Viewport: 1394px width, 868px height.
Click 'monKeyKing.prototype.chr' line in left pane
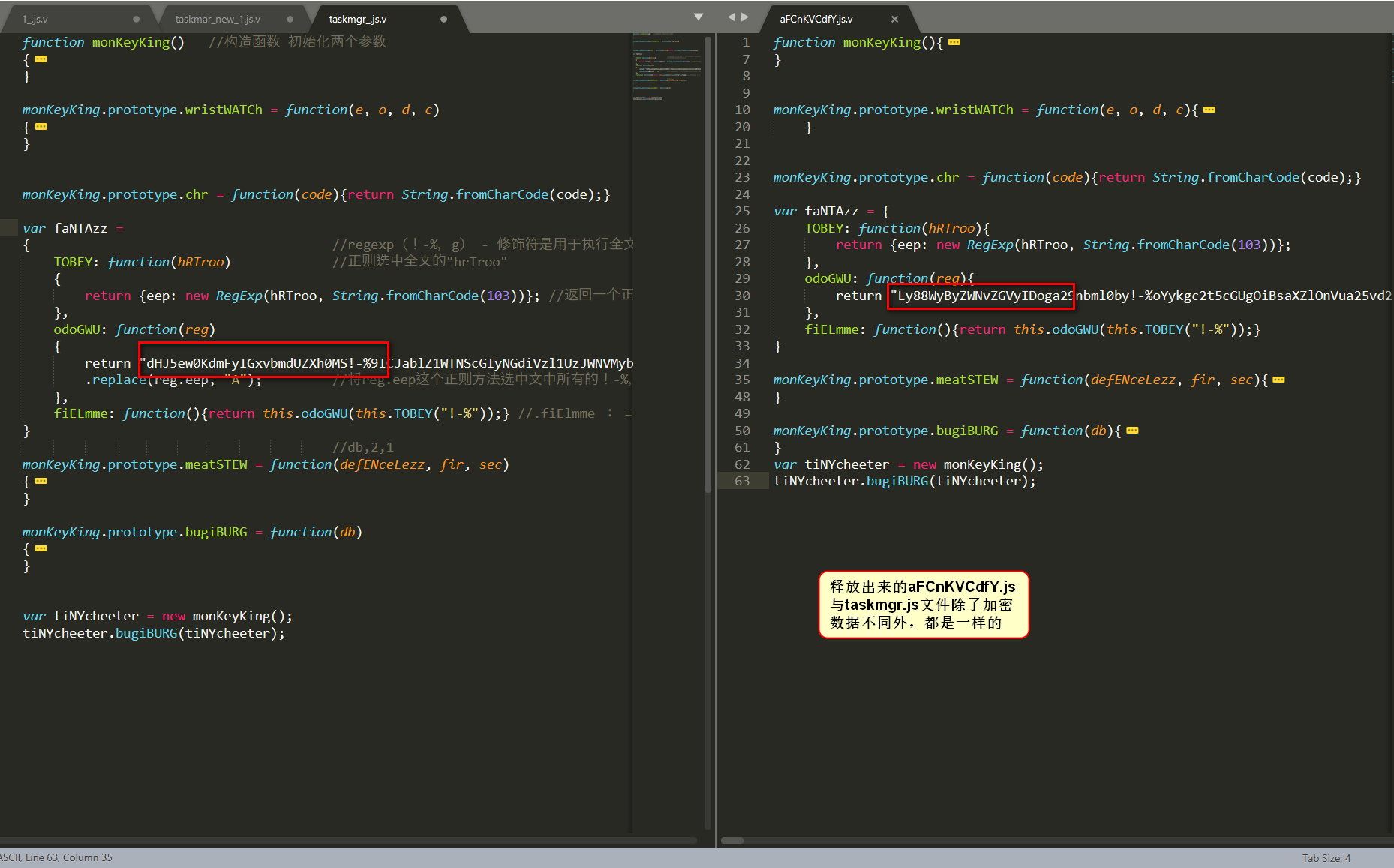[316, 194]
